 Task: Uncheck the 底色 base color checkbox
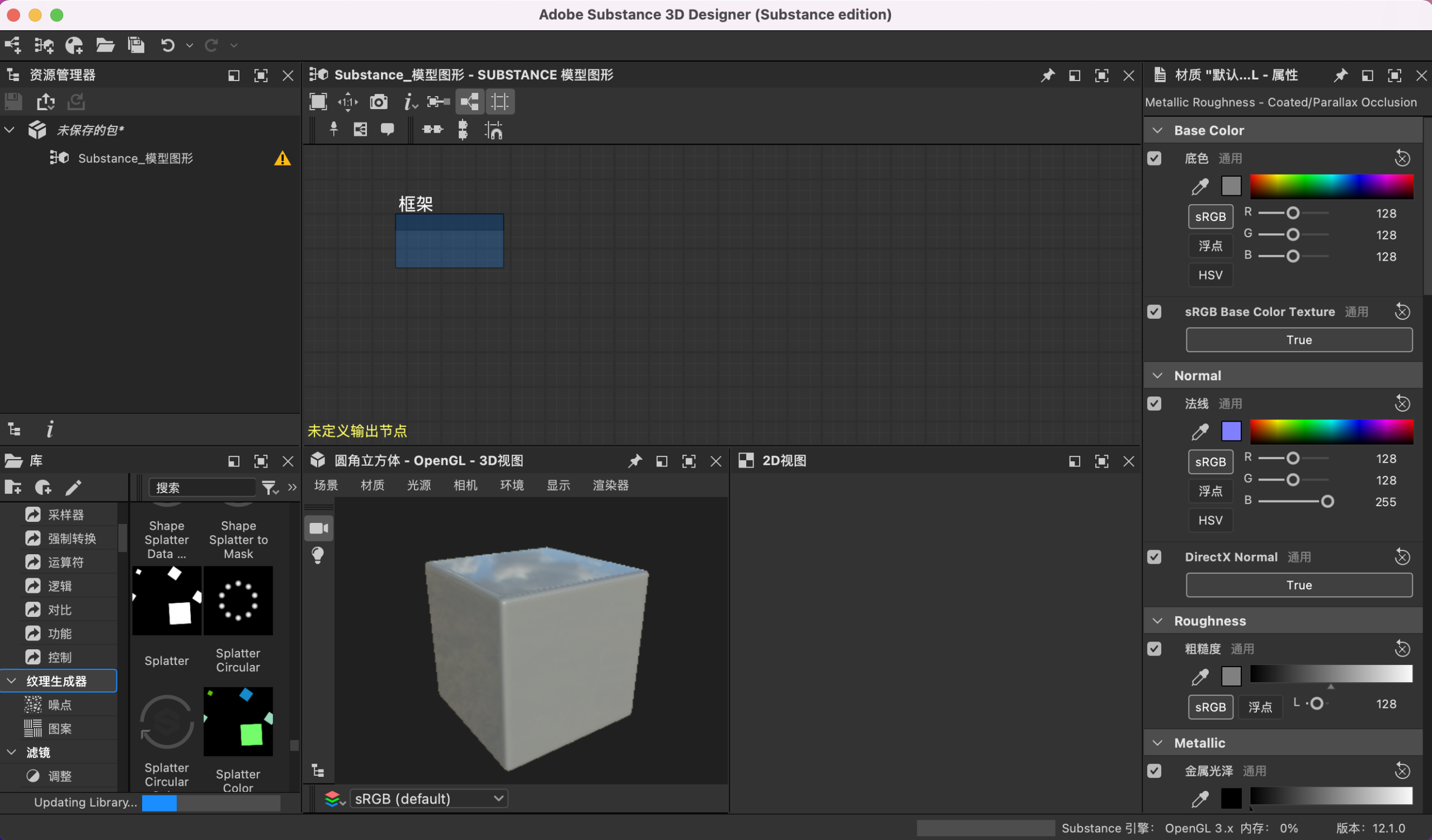(1154, 158)
